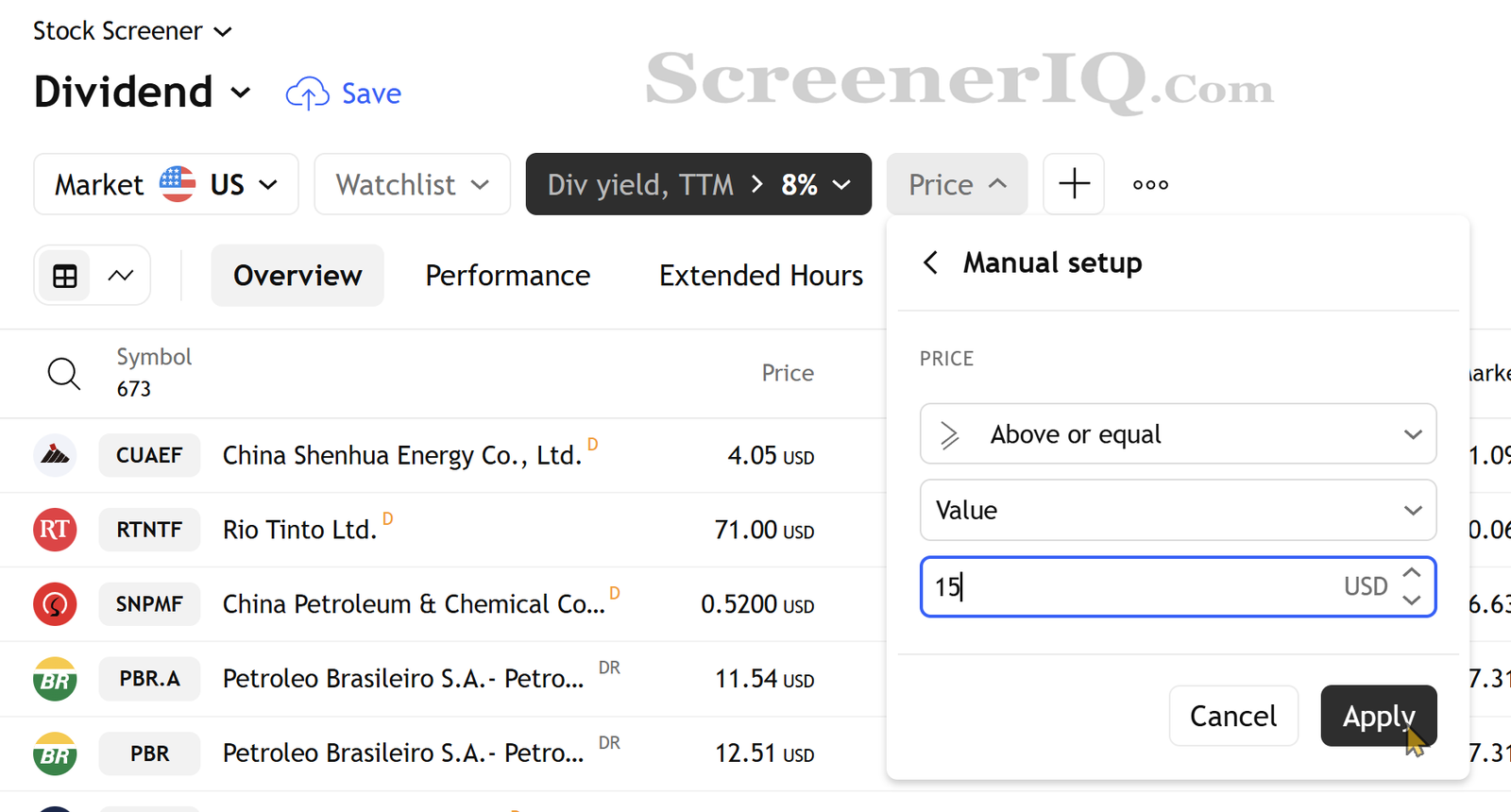This screenshot has width=1511, height=812.
Task: Click the PBR.A ticker badge
Action: pos(149,679)
